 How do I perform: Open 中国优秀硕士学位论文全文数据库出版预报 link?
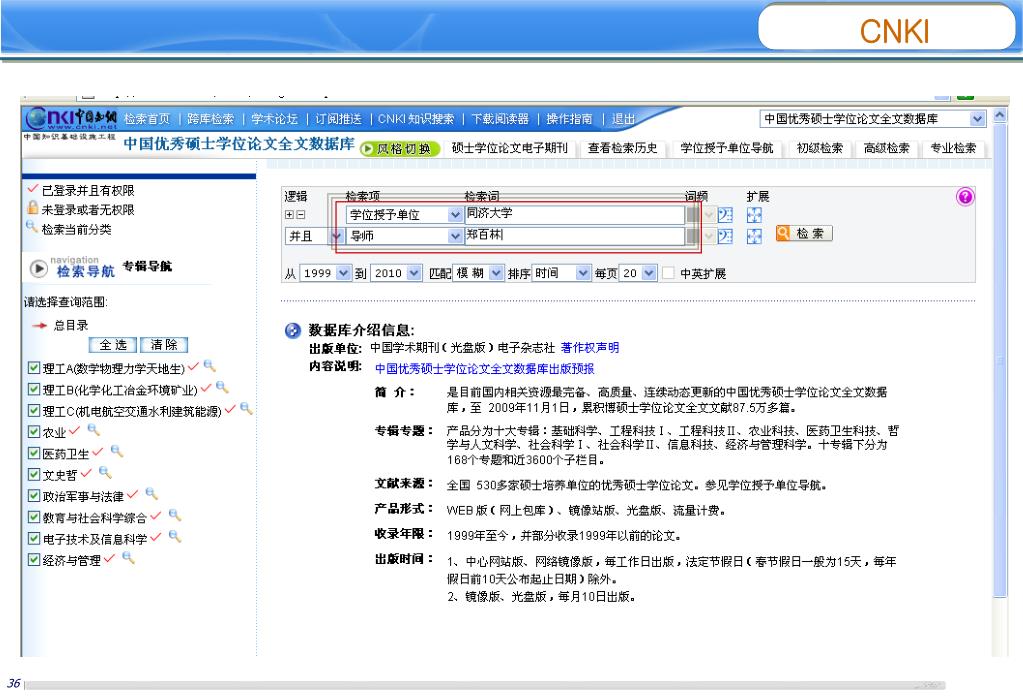click(484, 369)
